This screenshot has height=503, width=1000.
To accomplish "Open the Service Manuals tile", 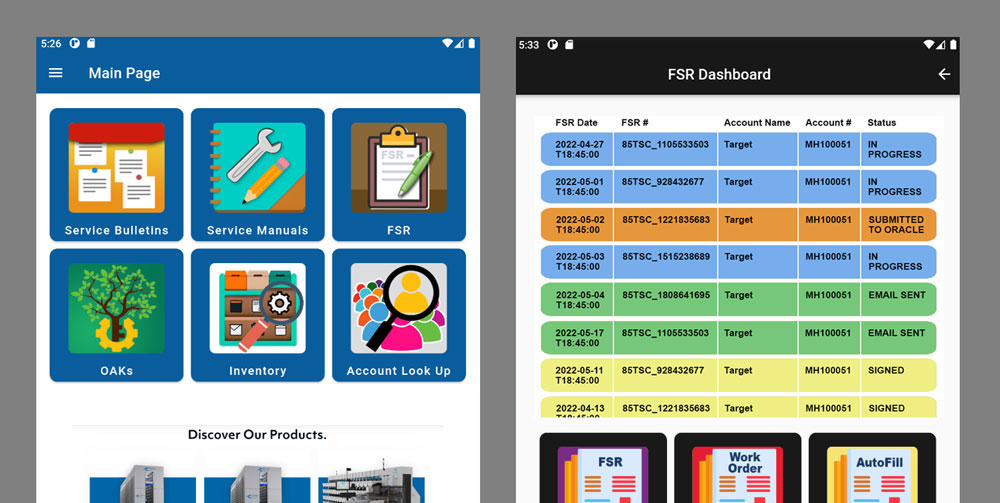I will (x=257, y=174).
